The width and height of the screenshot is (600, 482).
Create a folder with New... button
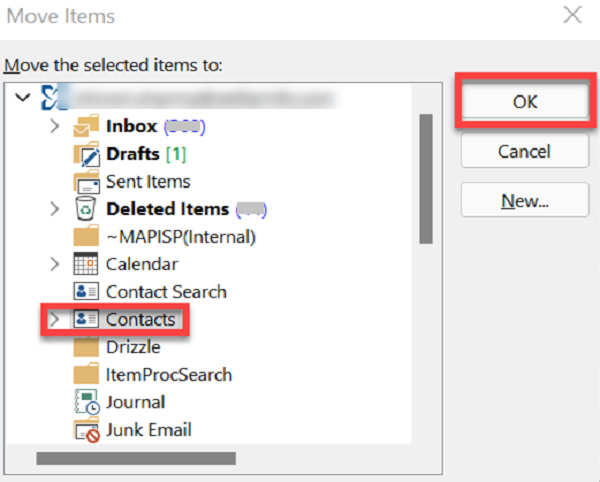(x=525, y=200)
